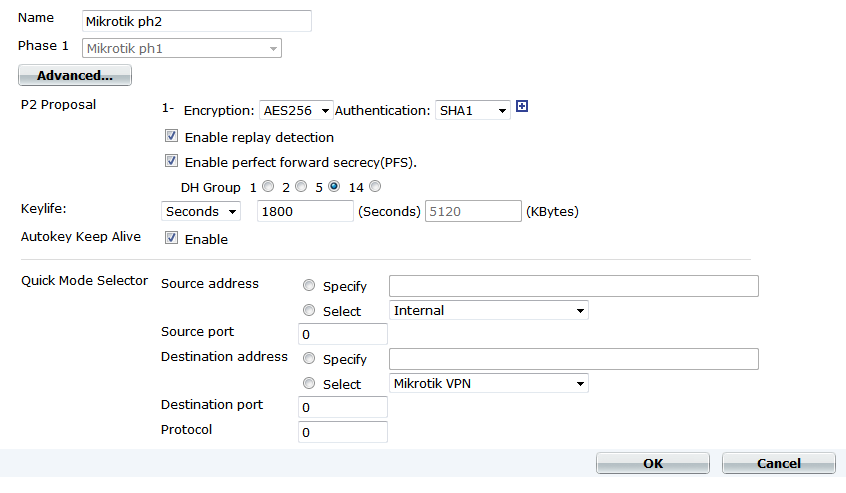Expand the Keylife Seconds unit dropdown

pos(201,211)
